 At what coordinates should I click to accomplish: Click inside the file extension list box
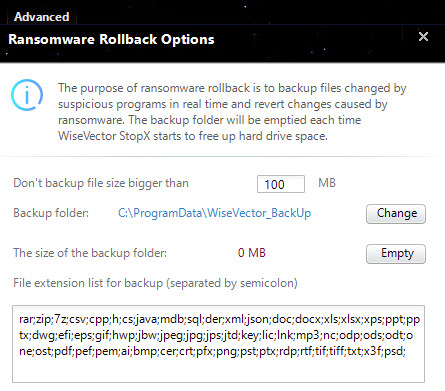pyautogui.click(x=218, y=344)
